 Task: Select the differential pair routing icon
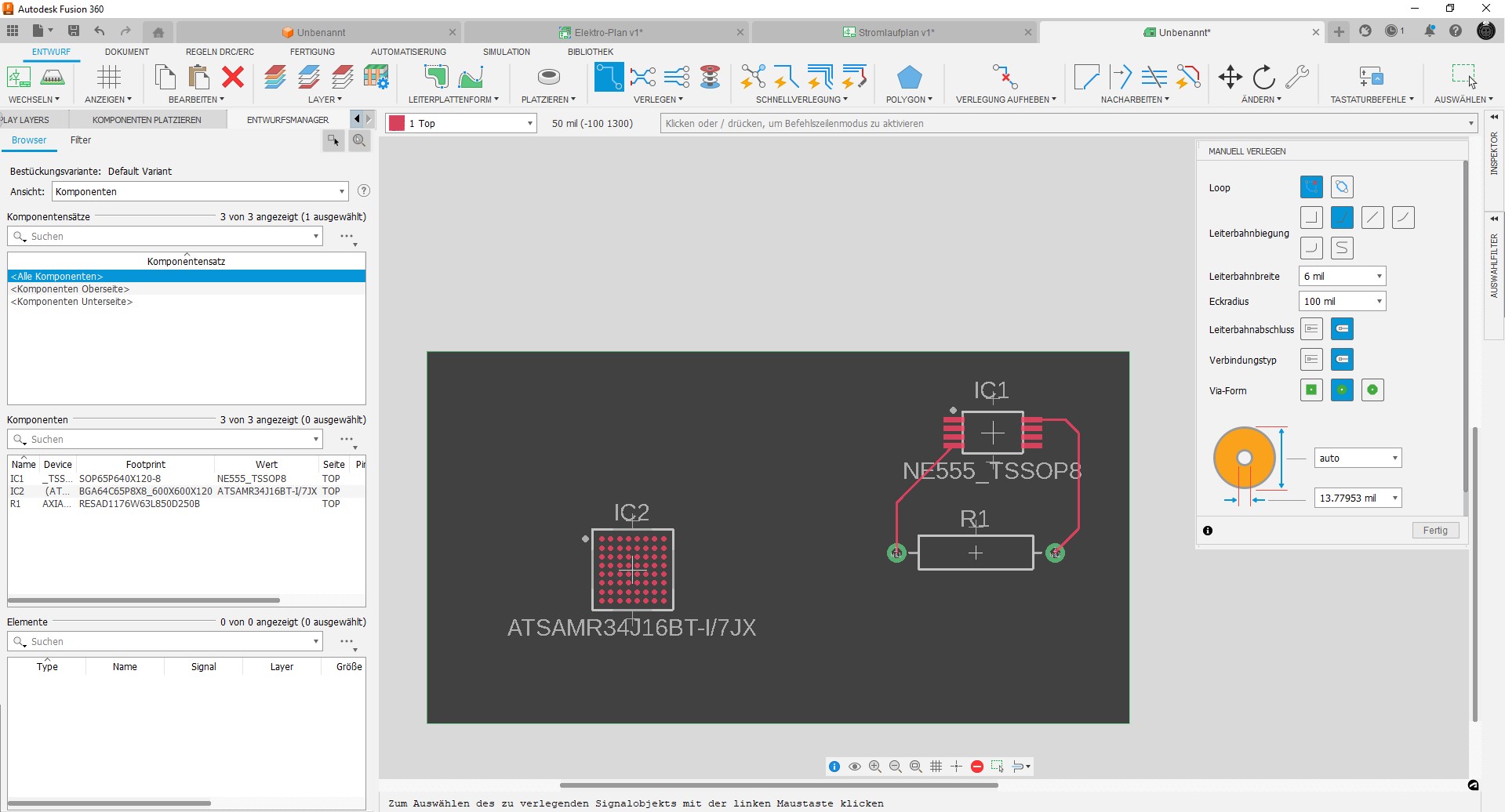point(643,77)
